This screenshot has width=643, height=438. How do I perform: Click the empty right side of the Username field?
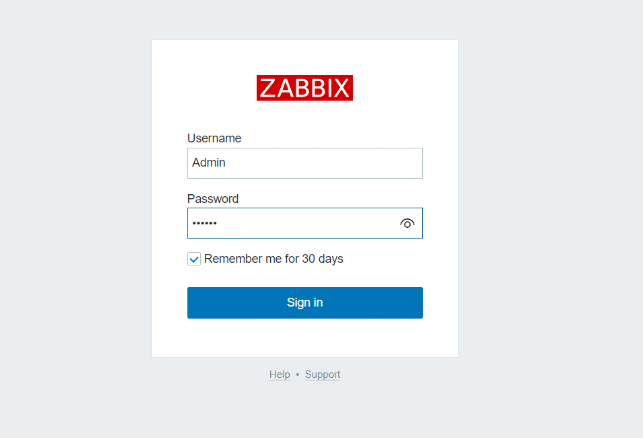pos(380,163)
